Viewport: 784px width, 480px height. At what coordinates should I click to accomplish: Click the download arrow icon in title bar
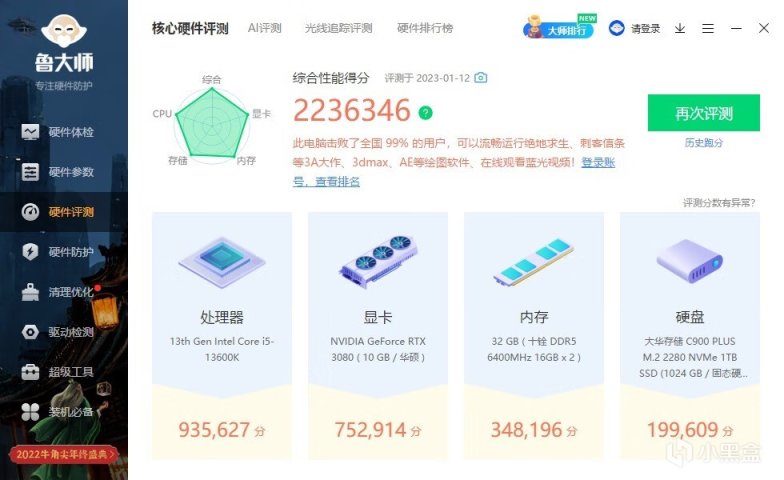click(x=680, y=28)
